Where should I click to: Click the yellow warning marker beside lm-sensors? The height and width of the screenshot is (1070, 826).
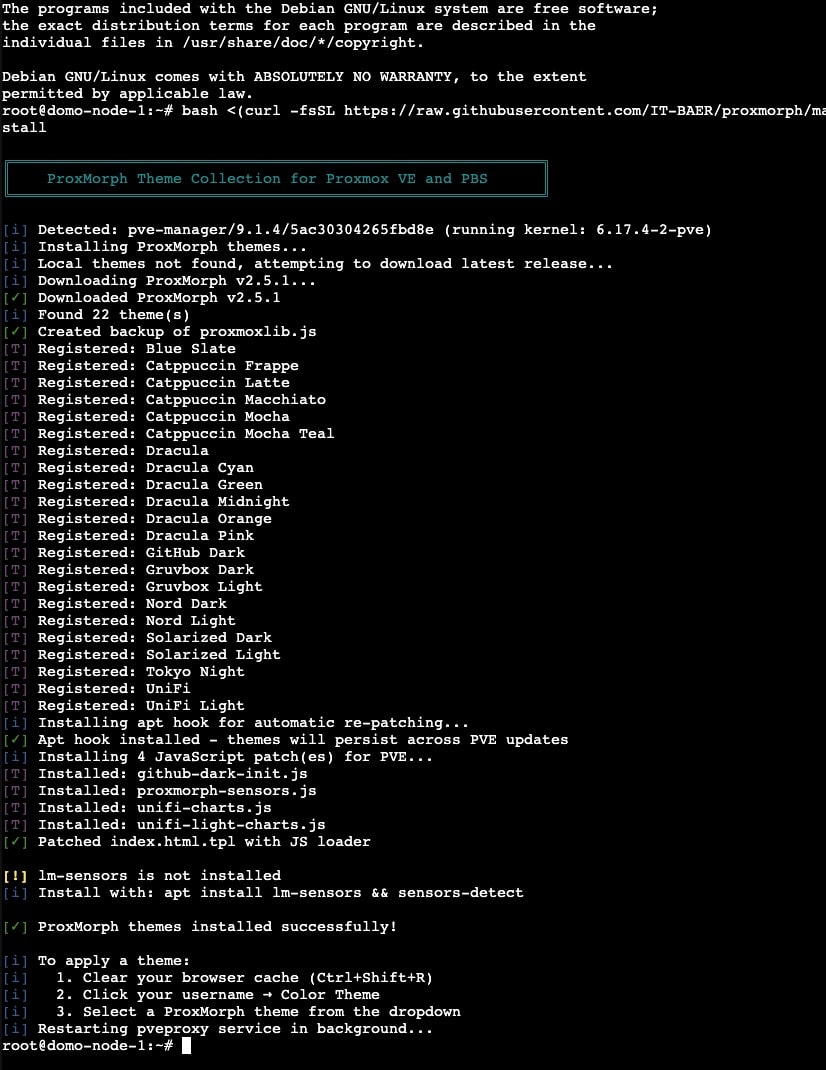point(16,875)
